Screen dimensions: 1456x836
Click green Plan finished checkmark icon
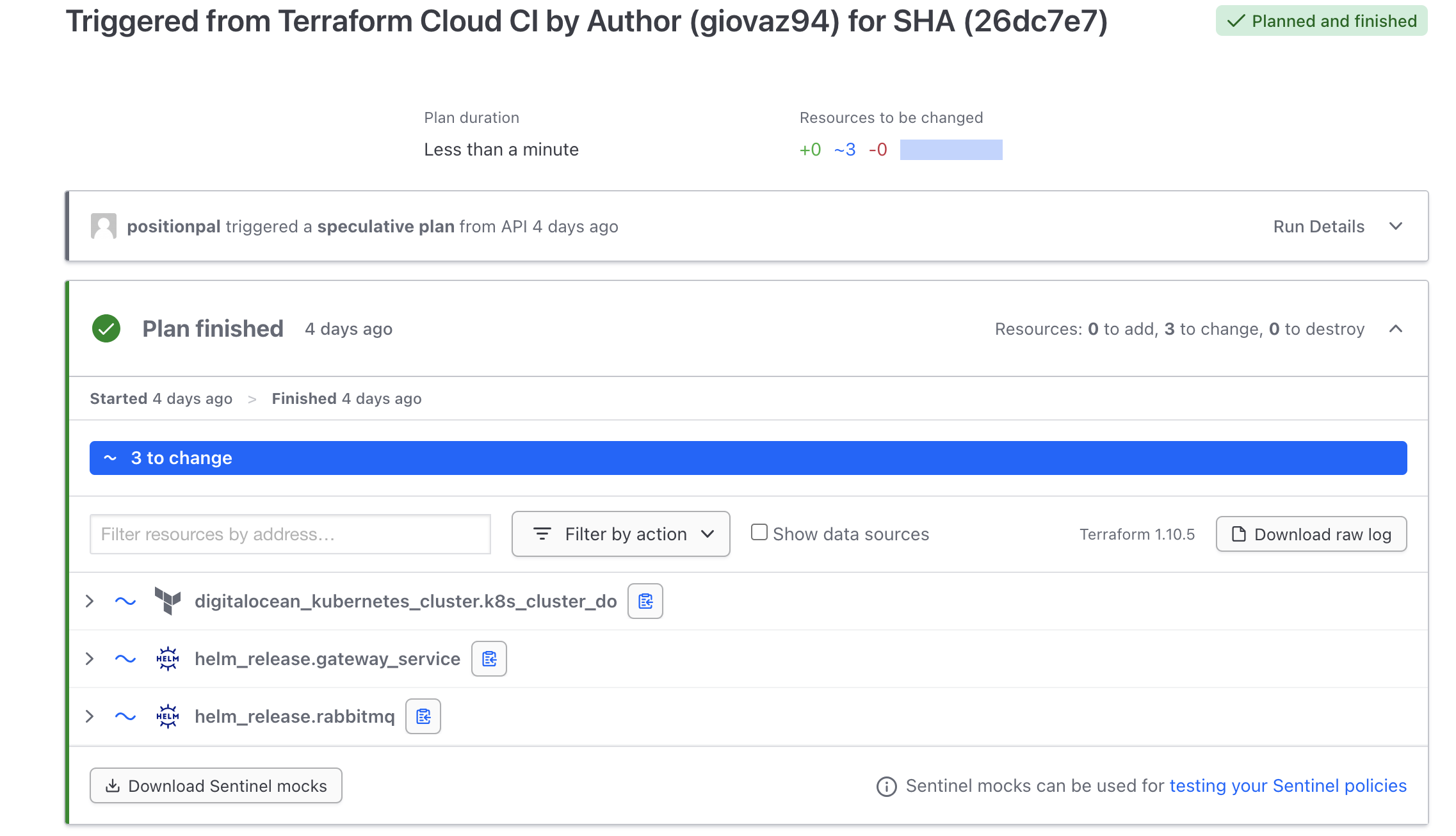click(x=106, y=329)
